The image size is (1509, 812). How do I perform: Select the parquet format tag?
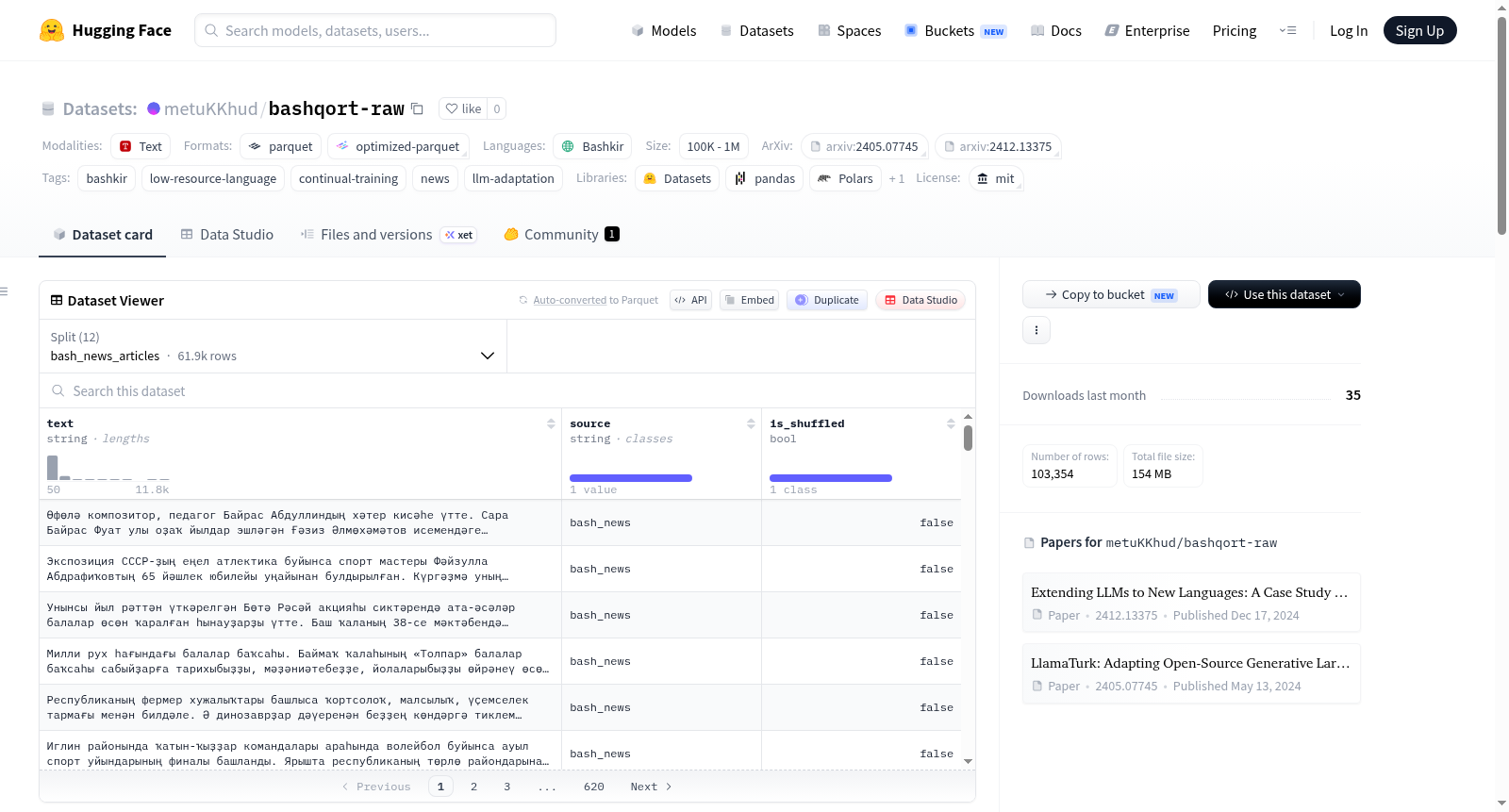tap(280, 146)
